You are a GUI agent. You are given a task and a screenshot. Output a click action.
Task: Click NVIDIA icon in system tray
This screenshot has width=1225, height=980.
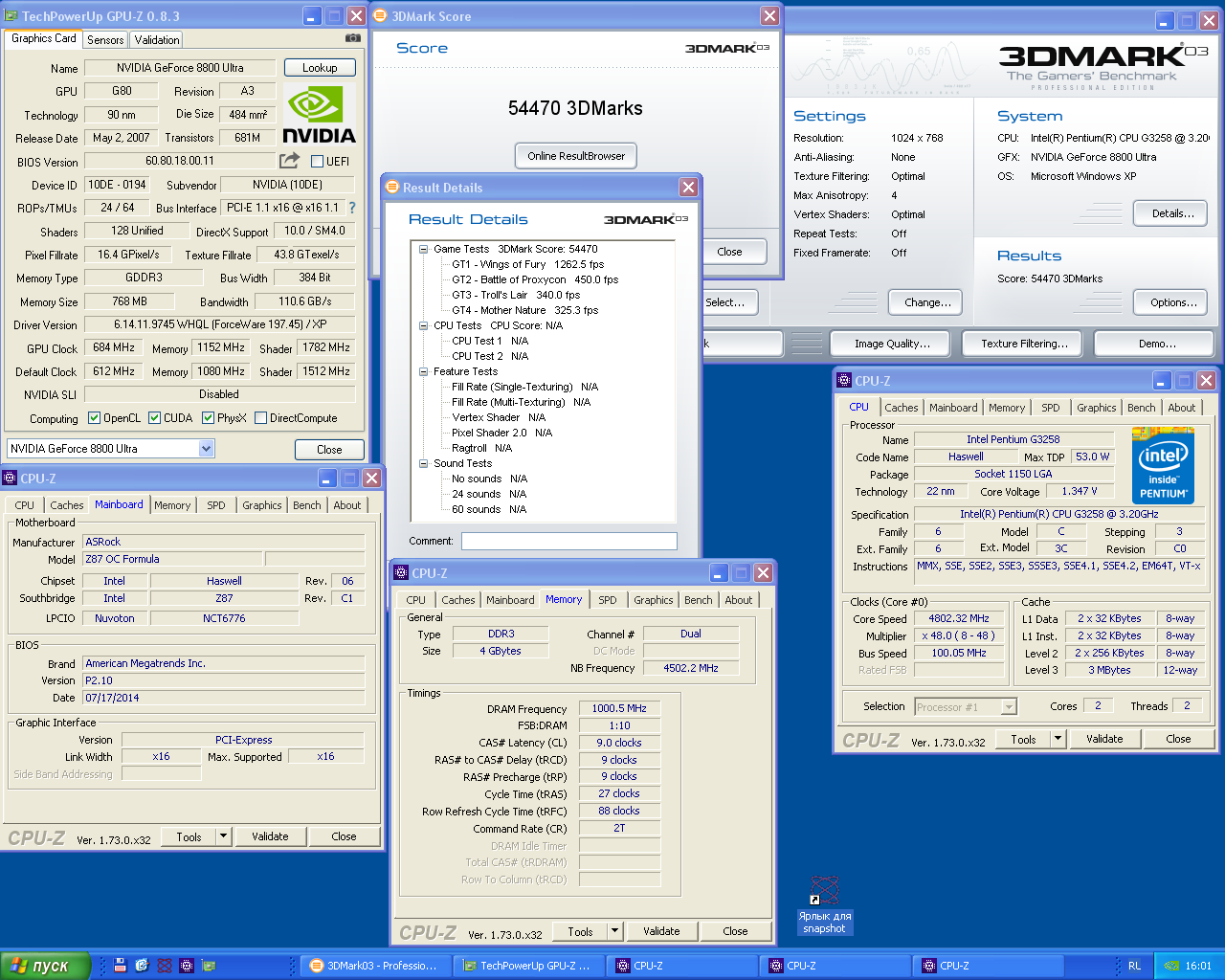coord(1171,966)
